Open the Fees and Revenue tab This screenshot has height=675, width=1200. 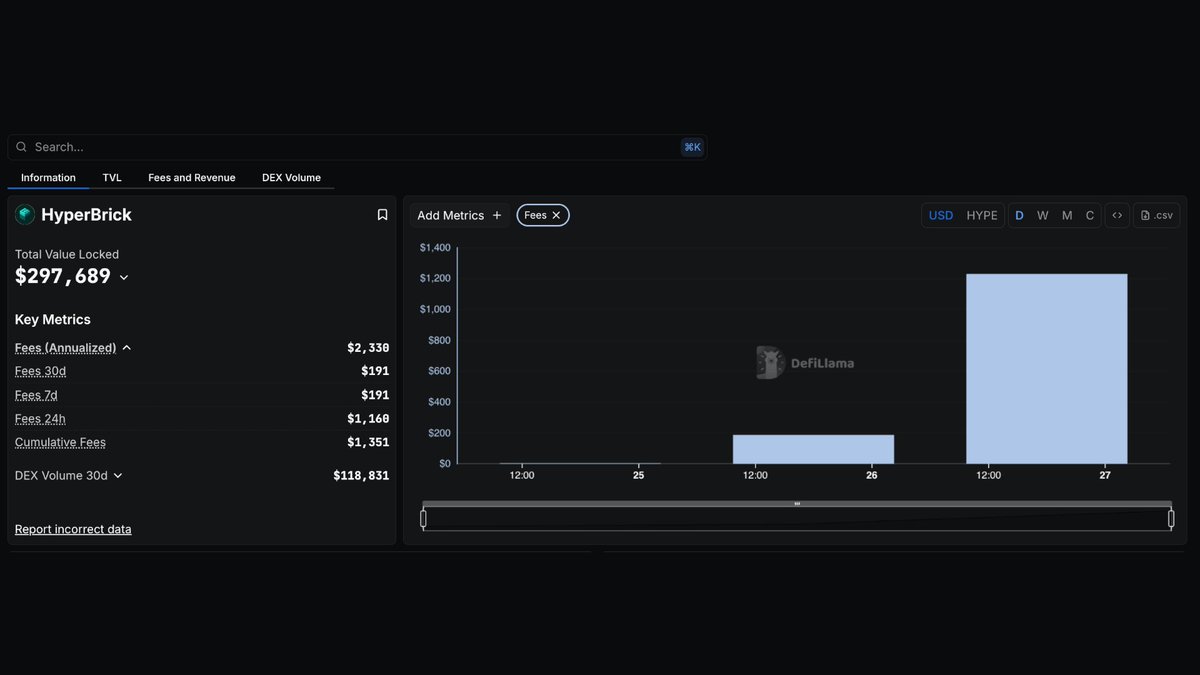point(192,178)
